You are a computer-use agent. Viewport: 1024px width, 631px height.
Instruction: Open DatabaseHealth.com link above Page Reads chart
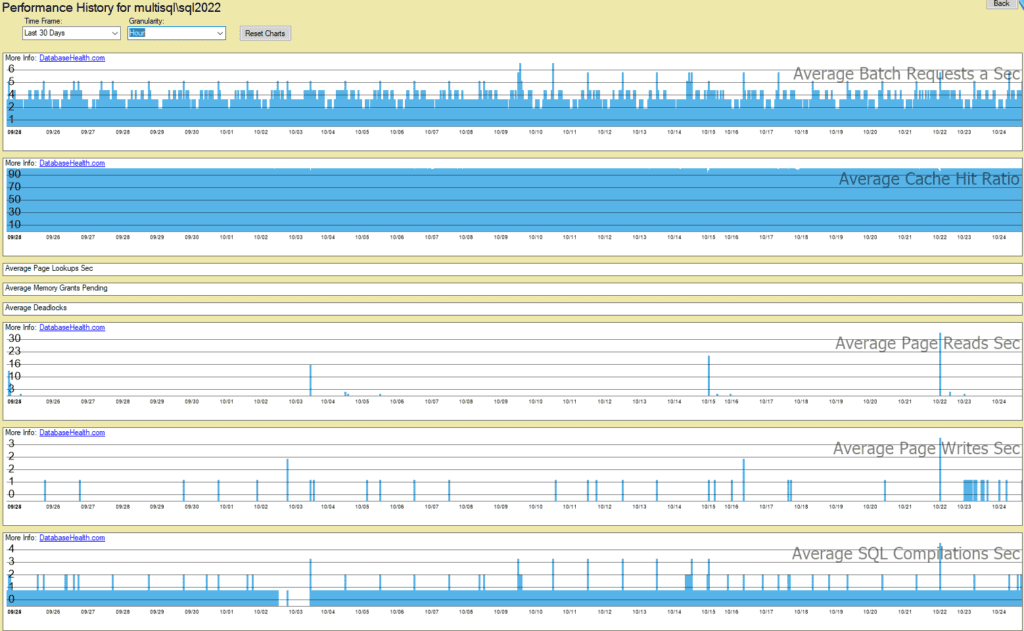pos(72,327)
